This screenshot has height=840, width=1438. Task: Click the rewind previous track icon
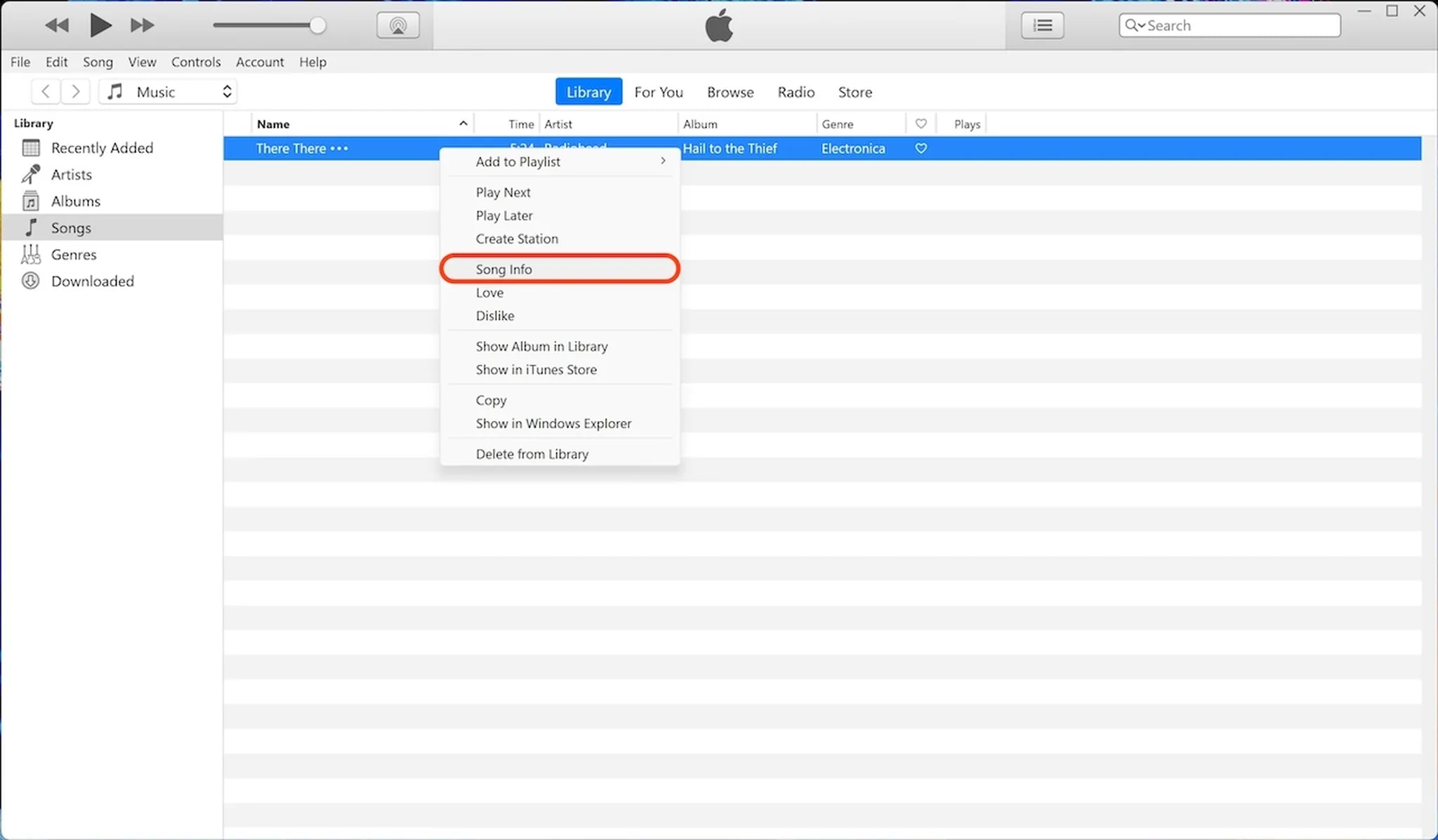(x=56, y=26)
